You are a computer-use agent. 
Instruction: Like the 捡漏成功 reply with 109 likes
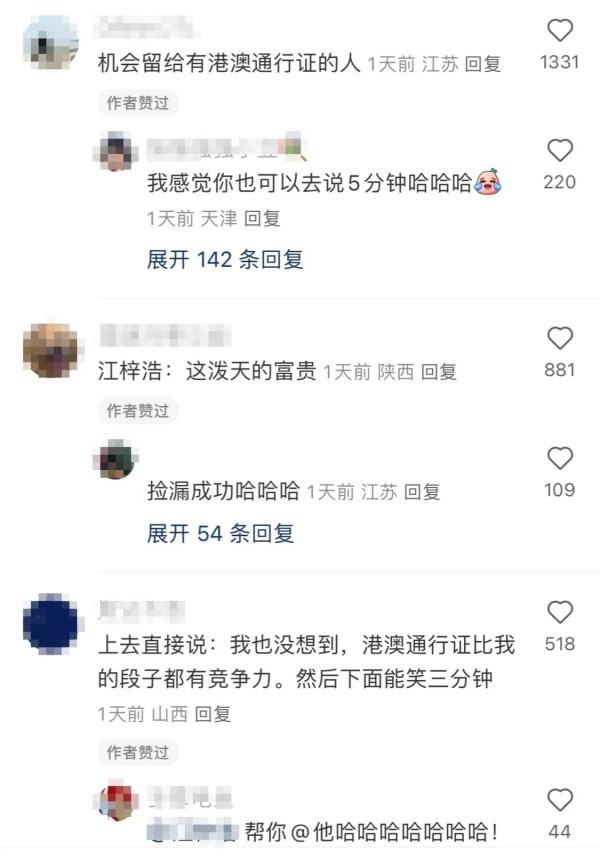coord(559,458)
